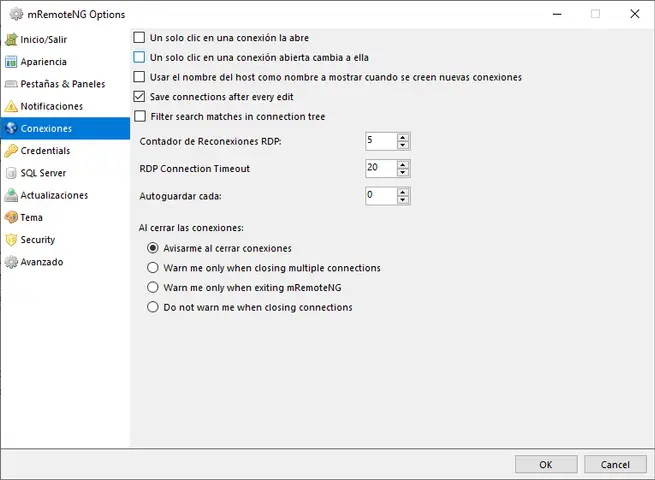Screen dimensions: 655x480
Task: Click the Credentials key icon
Action: click(11, 151)
